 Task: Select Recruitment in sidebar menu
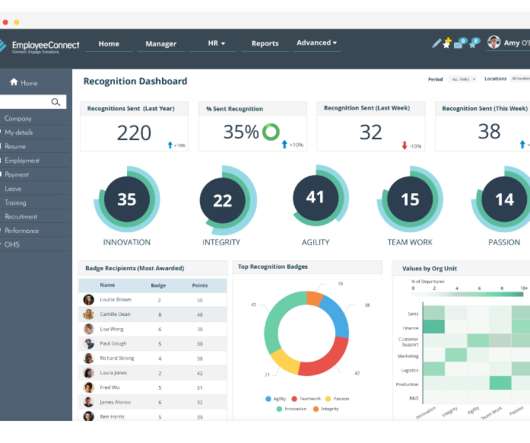pos(21,217)
